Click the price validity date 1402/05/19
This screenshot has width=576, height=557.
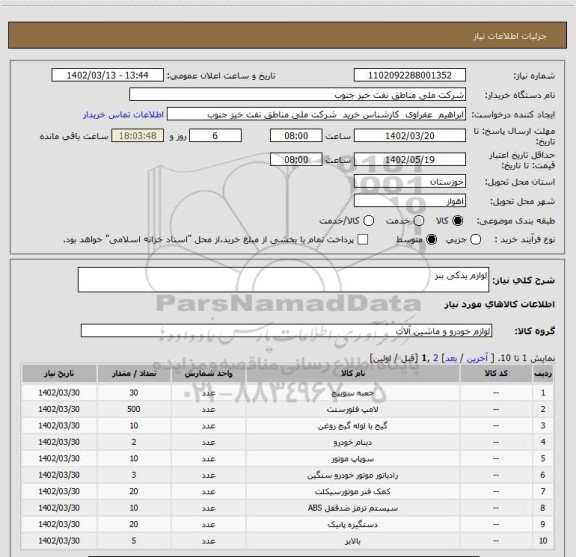point(410,160)
